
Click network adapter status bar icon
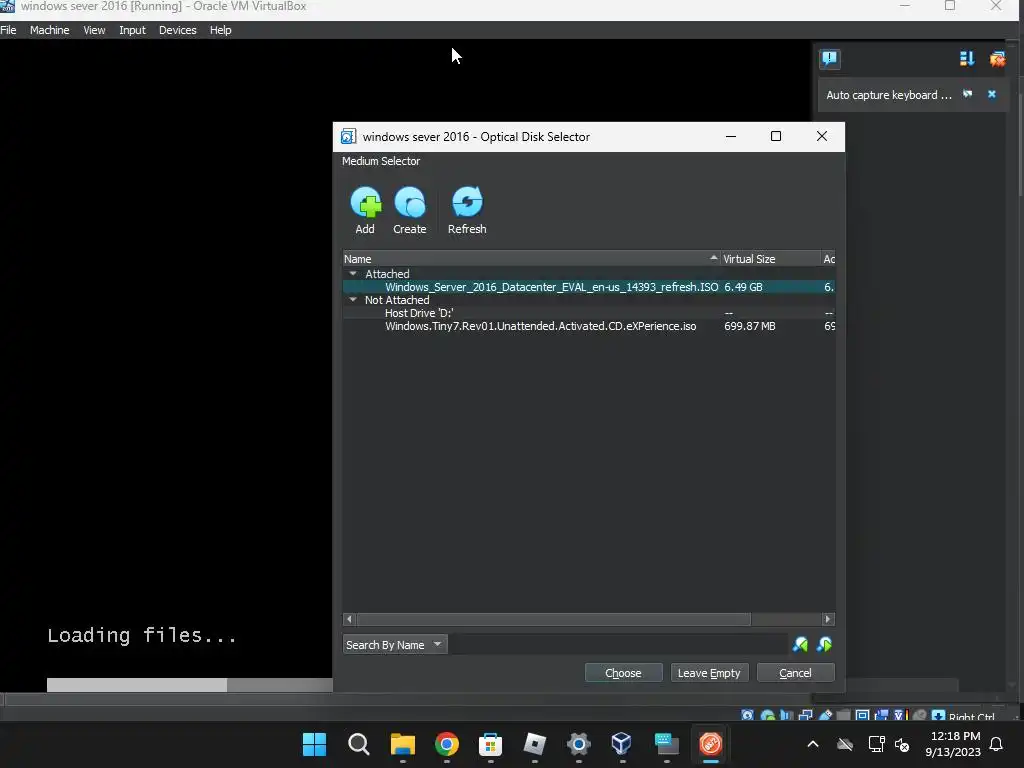806,715
